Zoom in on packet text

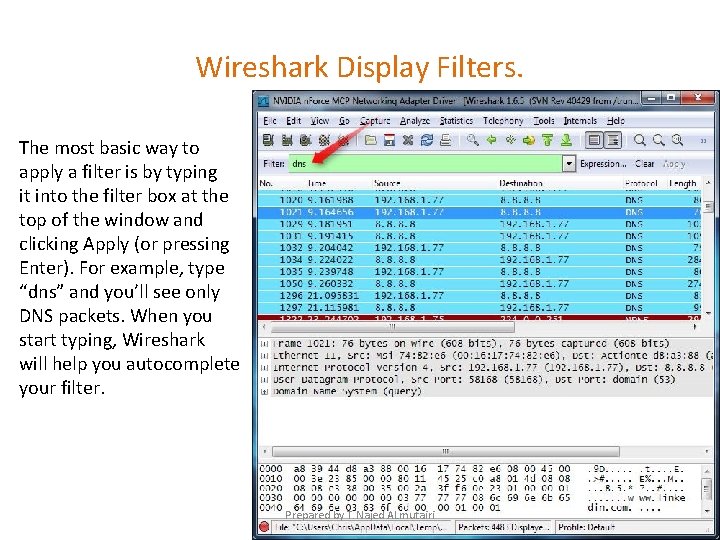pos(640,140)
